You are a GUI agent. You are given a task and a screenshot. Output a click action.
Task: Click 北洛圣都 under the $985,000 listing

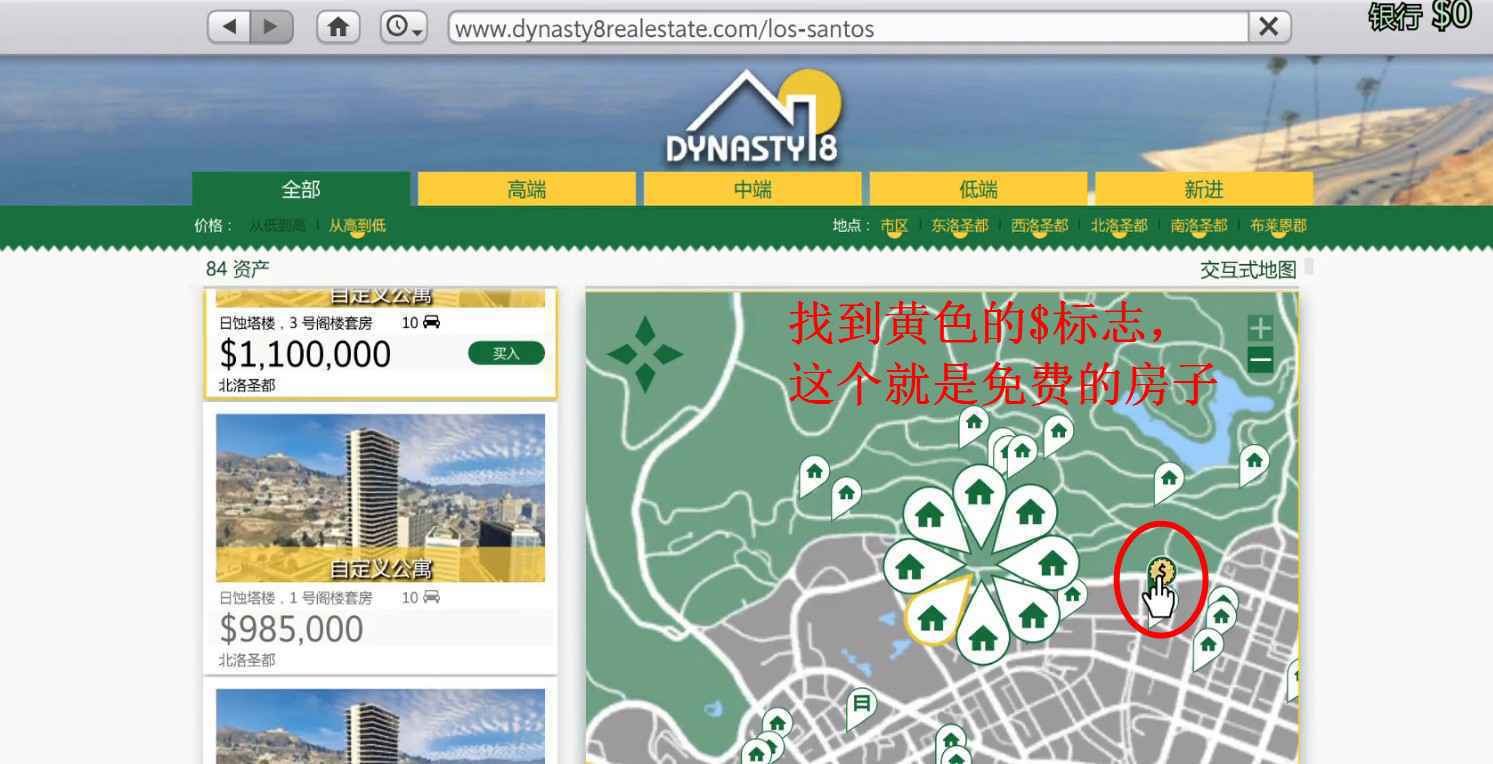247,660
